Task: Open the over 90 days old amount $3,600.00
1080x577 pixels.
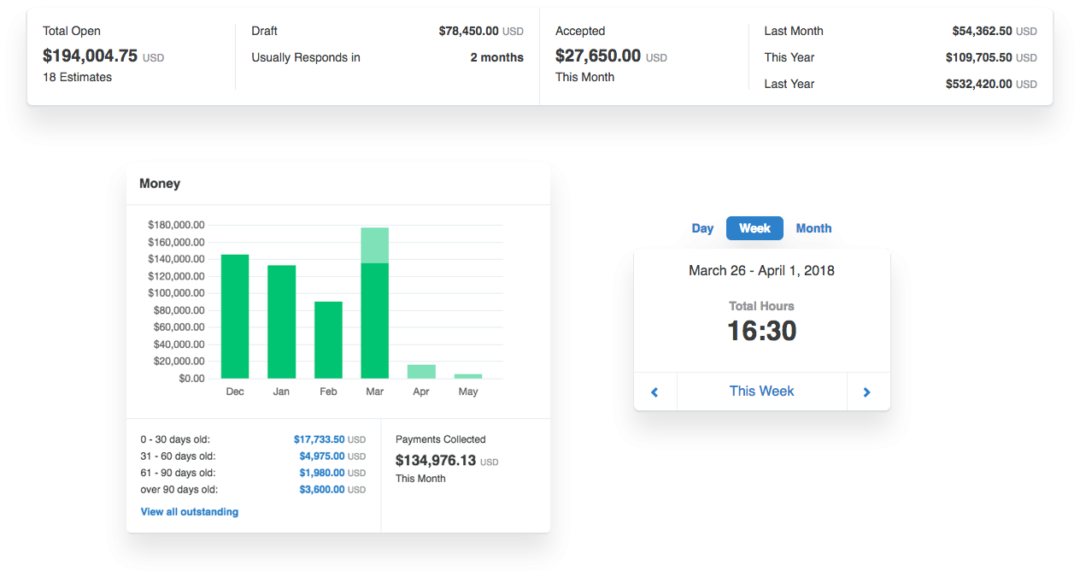Action: (x=321, y=490)
